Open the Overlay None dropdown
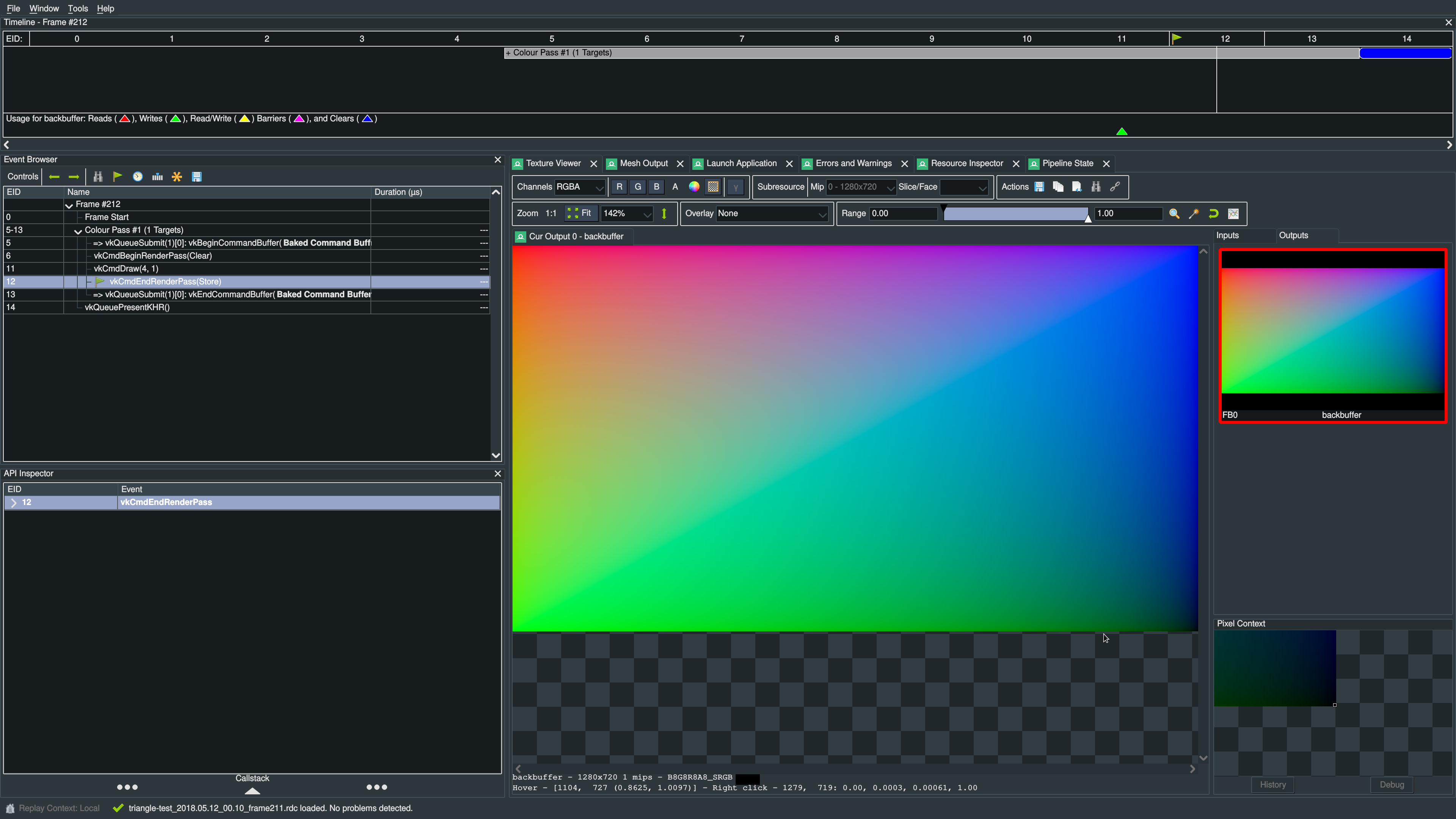The height and width of the screenshot is (819, 1456). tap(772, 213)
